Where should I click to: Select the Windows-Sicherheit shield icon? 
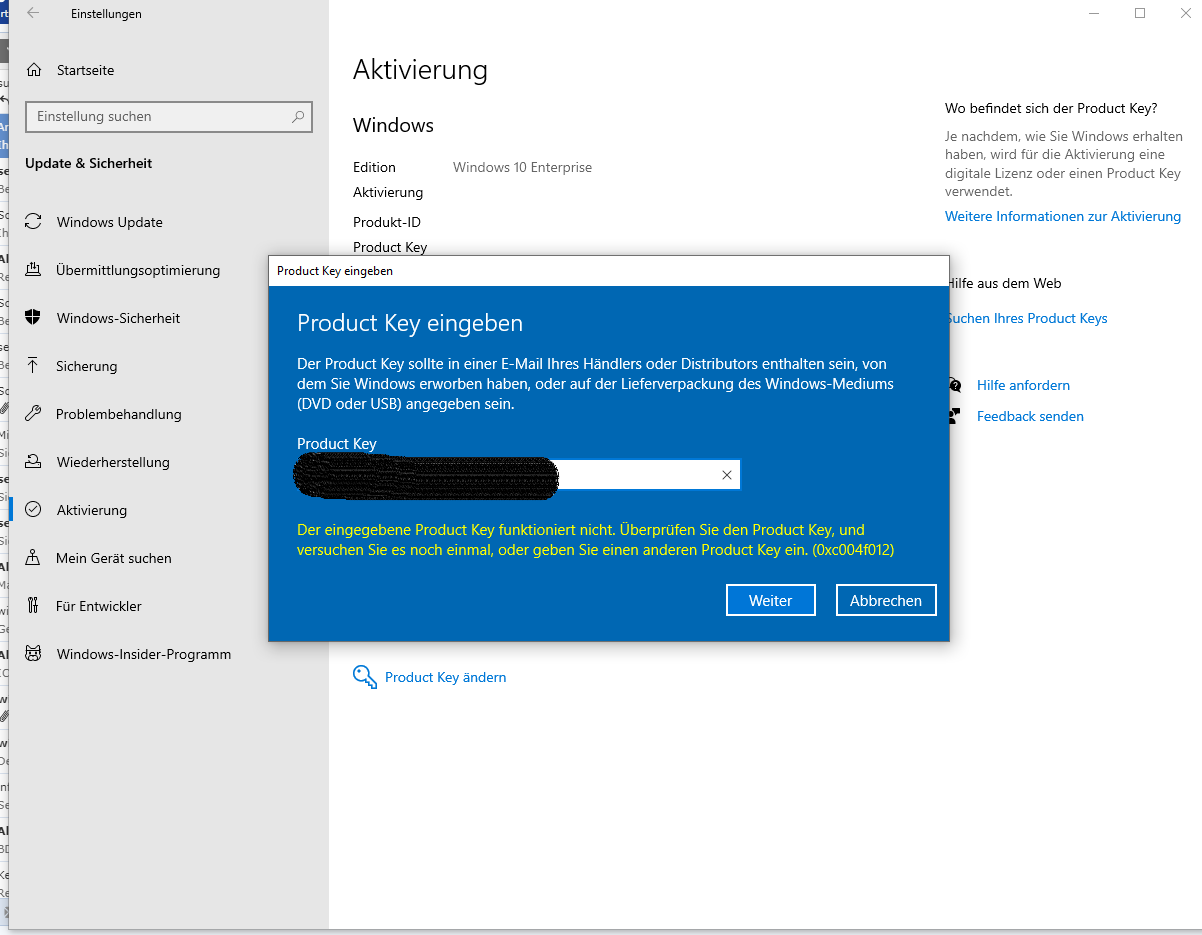point(33,318)
